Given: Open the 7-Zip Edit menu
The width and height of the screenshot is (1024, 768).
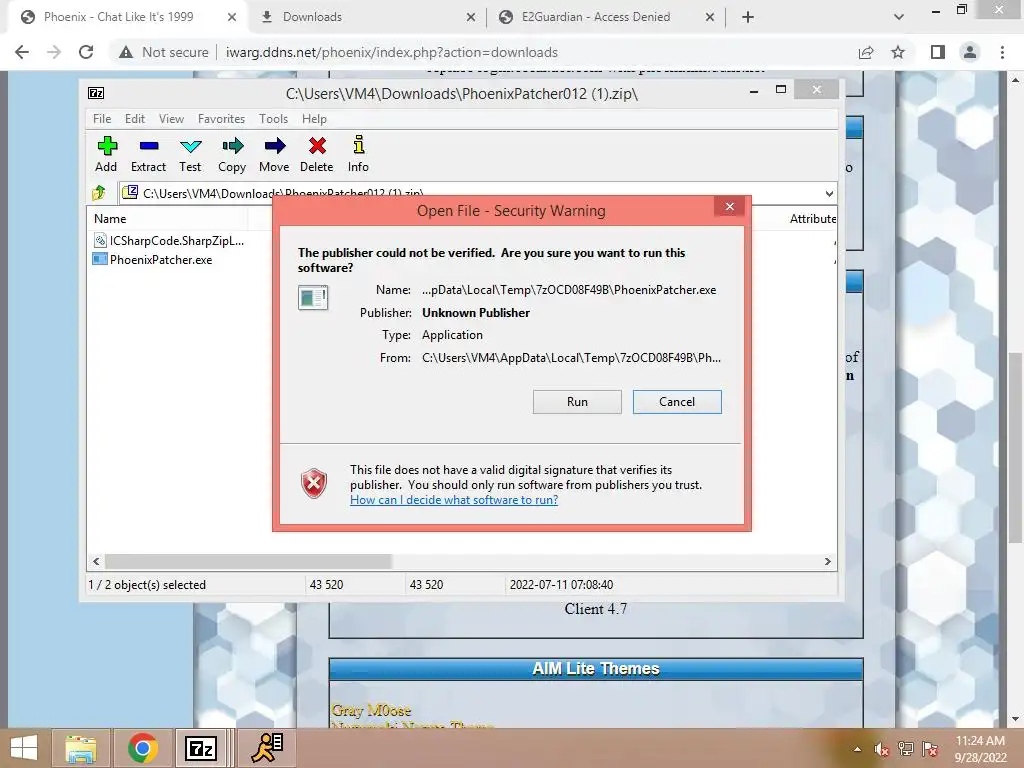Looking at the screenshot, I should [135, 119].
